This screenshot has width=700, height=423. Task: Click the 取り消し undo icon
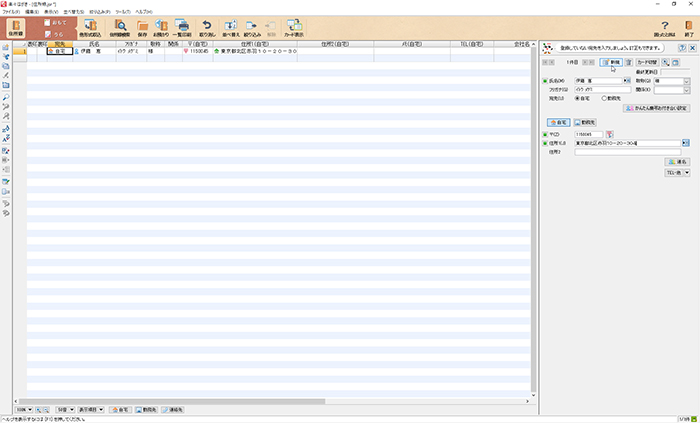[x=207, y=28]
